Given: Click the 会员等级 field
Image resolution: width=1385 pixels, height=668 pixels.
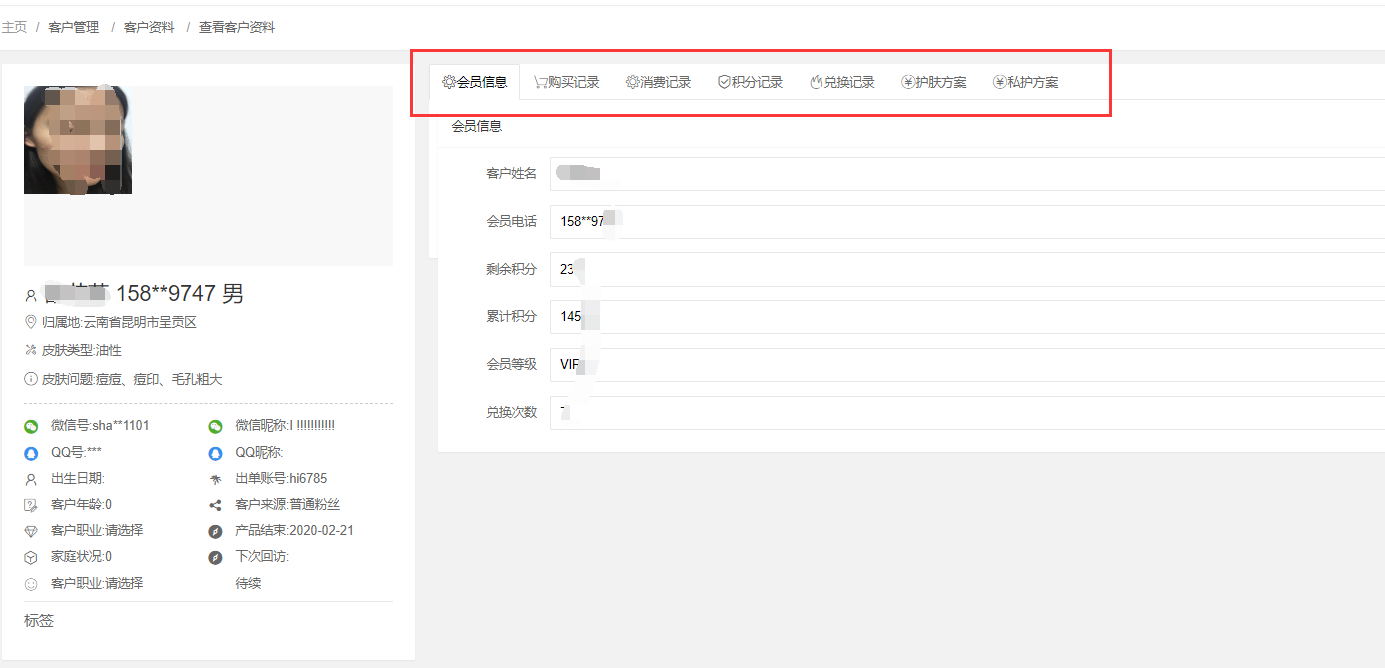Looking at the screenshot, I should pos(967,364).
